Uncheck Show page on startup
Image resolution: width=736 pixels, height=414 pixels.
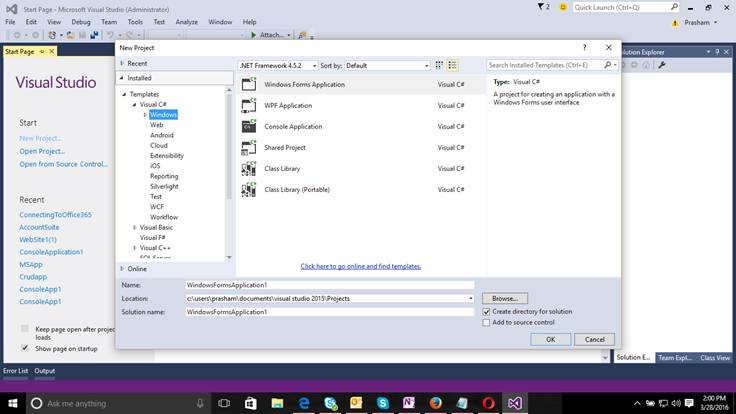tap(25, 348)
